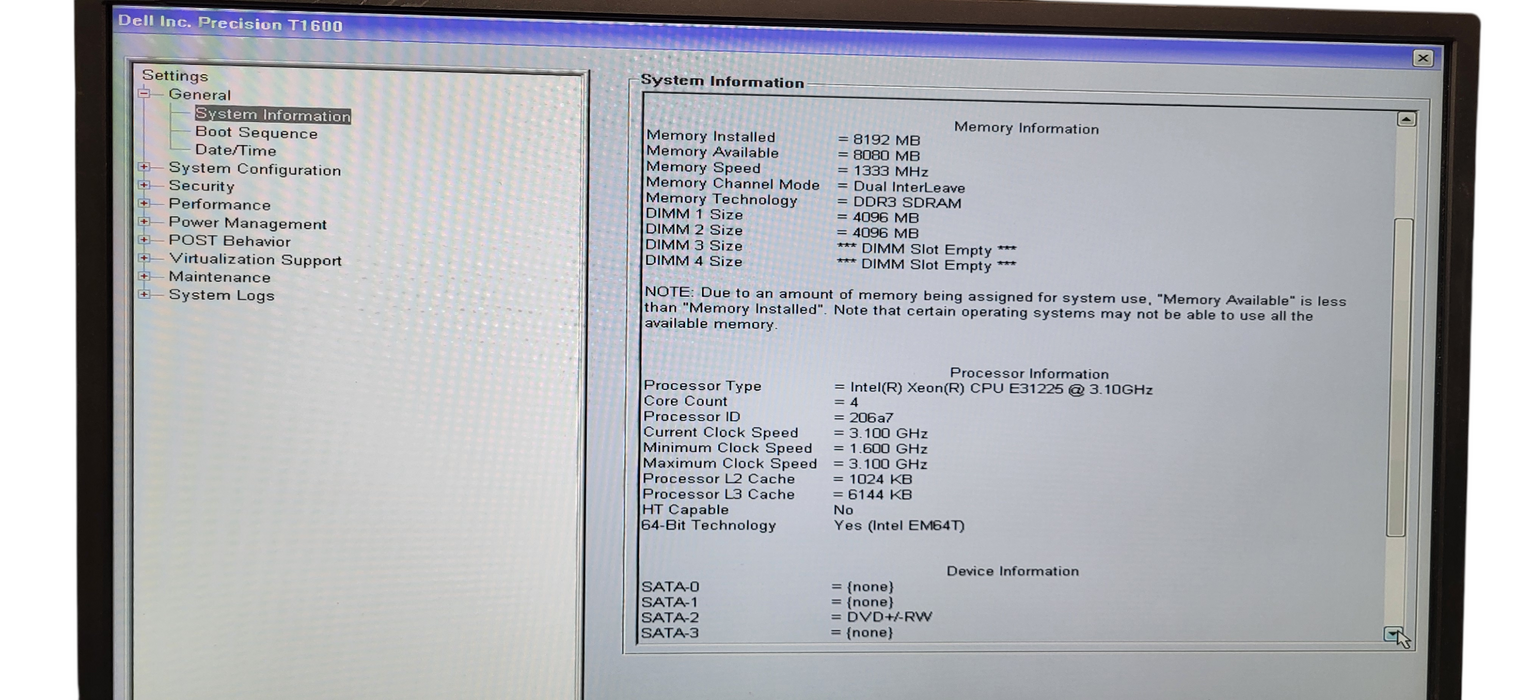
Task: Click the SATA-1 label
Action: tap(669, 602)
